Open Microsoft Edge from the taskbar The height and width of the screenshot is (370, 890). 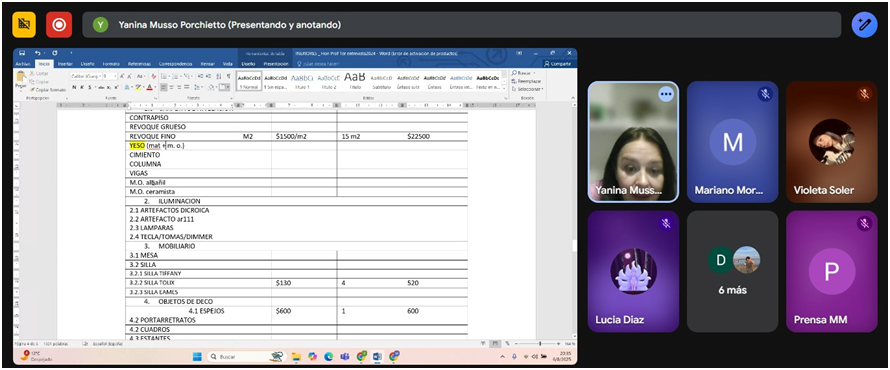pyautogui.click(x=328, y=356)
